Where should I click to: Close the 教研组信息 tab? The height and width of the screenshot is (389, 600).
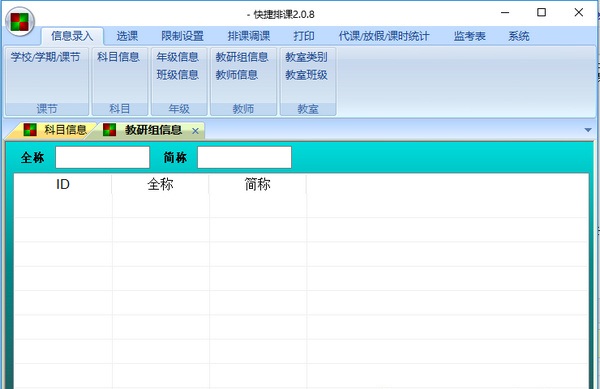coord(195,131)
